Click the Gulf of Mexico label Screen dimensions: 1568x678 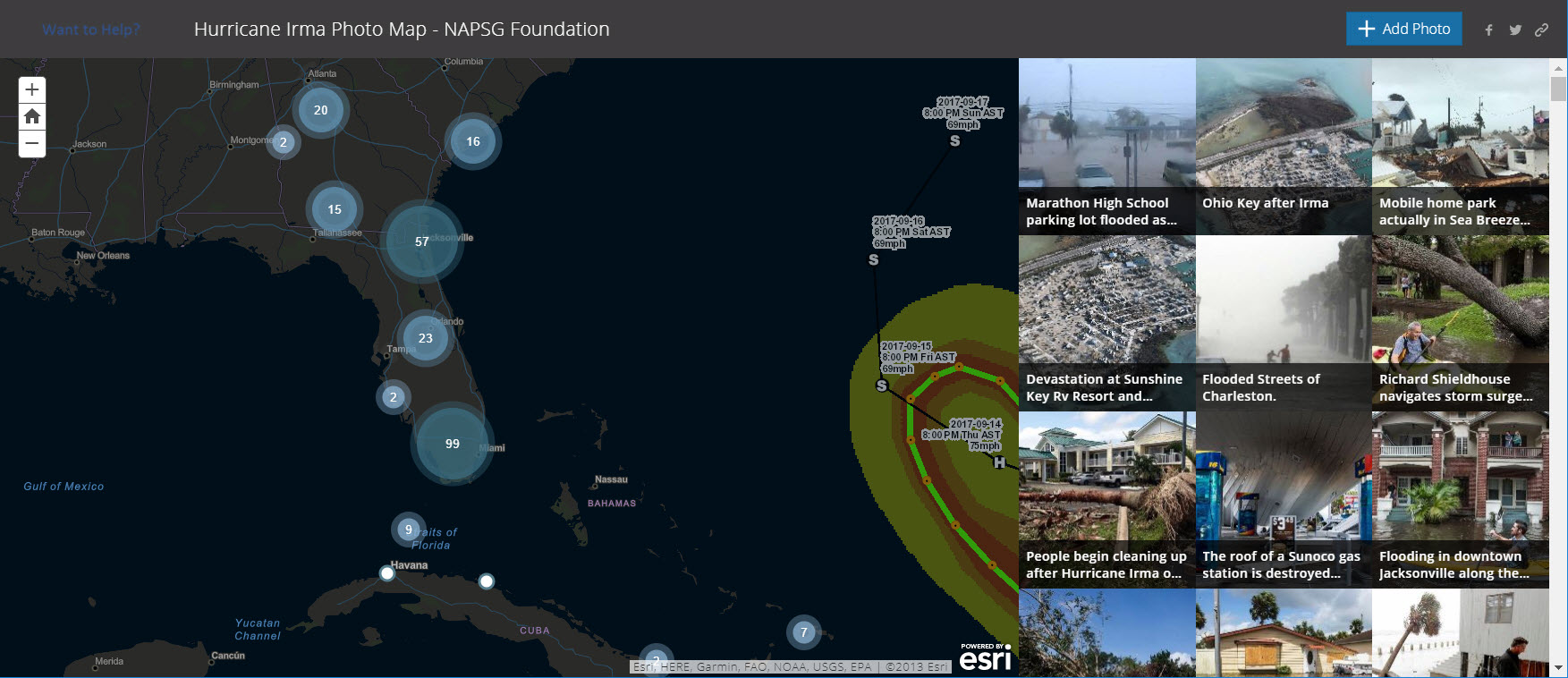pyautogui.click(x=64, y=487)
